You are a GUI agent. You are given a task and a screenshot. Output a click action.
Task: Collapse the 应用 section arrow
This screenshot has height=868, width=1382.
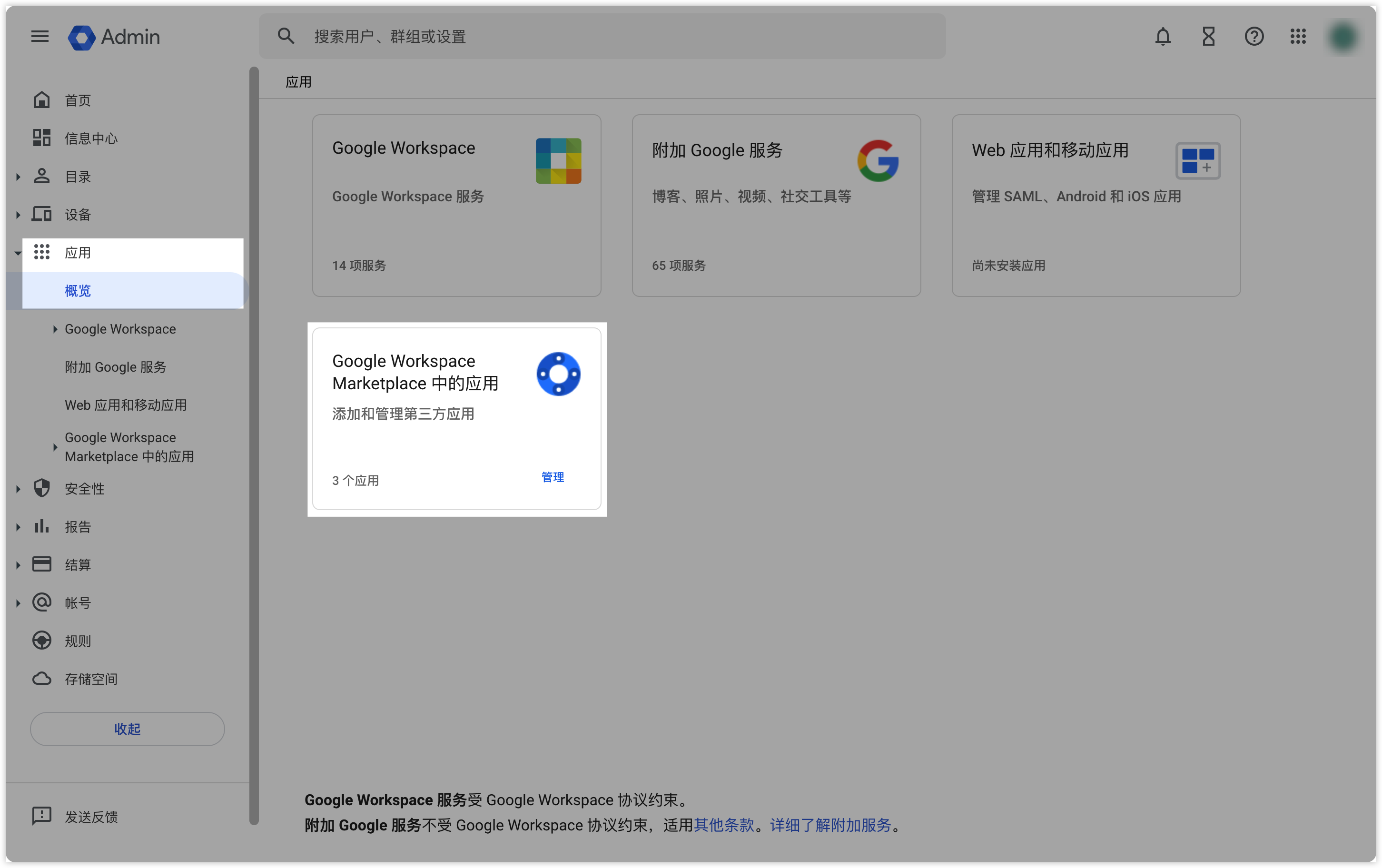pyautogui.click(x=18, y=253)
